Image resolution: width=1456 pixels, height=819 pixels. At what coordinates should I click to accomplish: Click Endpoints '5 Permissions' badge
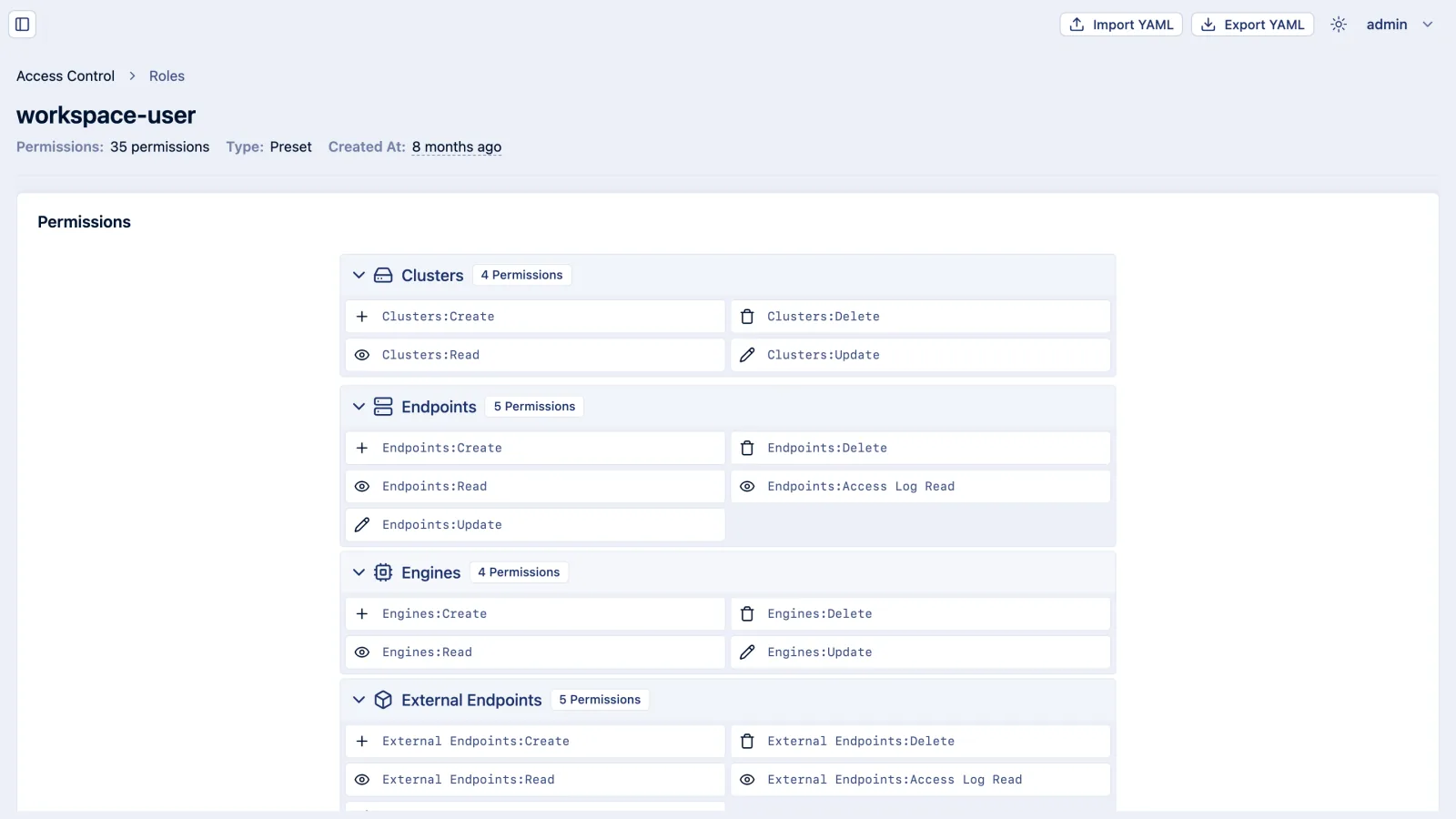(x=534, y=407)
